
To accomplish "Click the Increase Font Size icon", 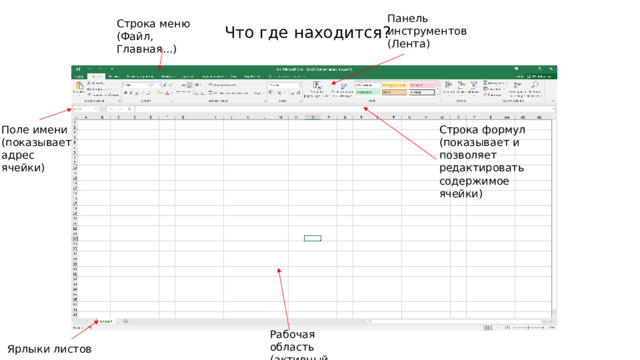I will 164,85.
